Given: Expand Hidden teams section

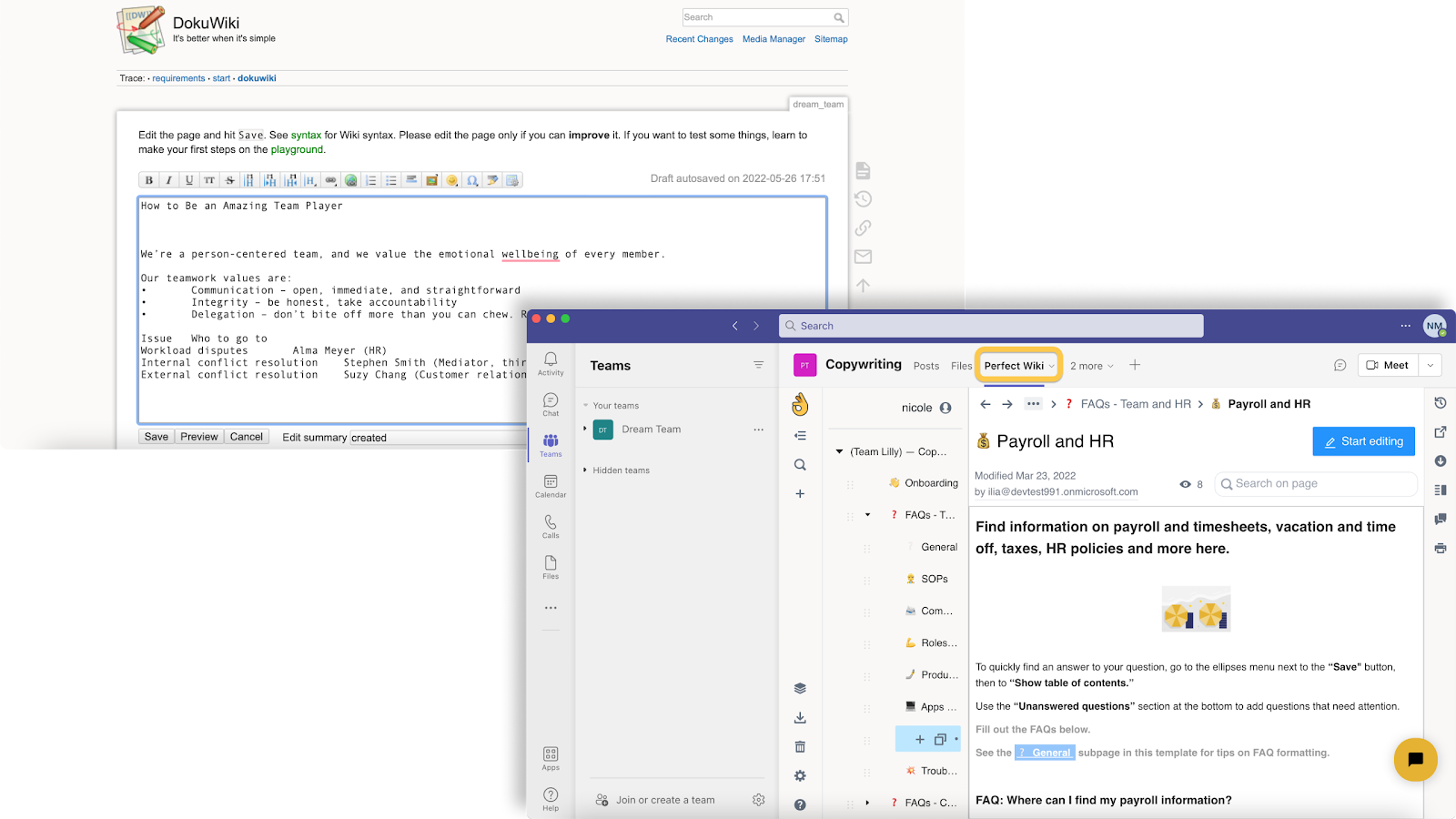Looking at the screenshot, I should pos(585,470).
